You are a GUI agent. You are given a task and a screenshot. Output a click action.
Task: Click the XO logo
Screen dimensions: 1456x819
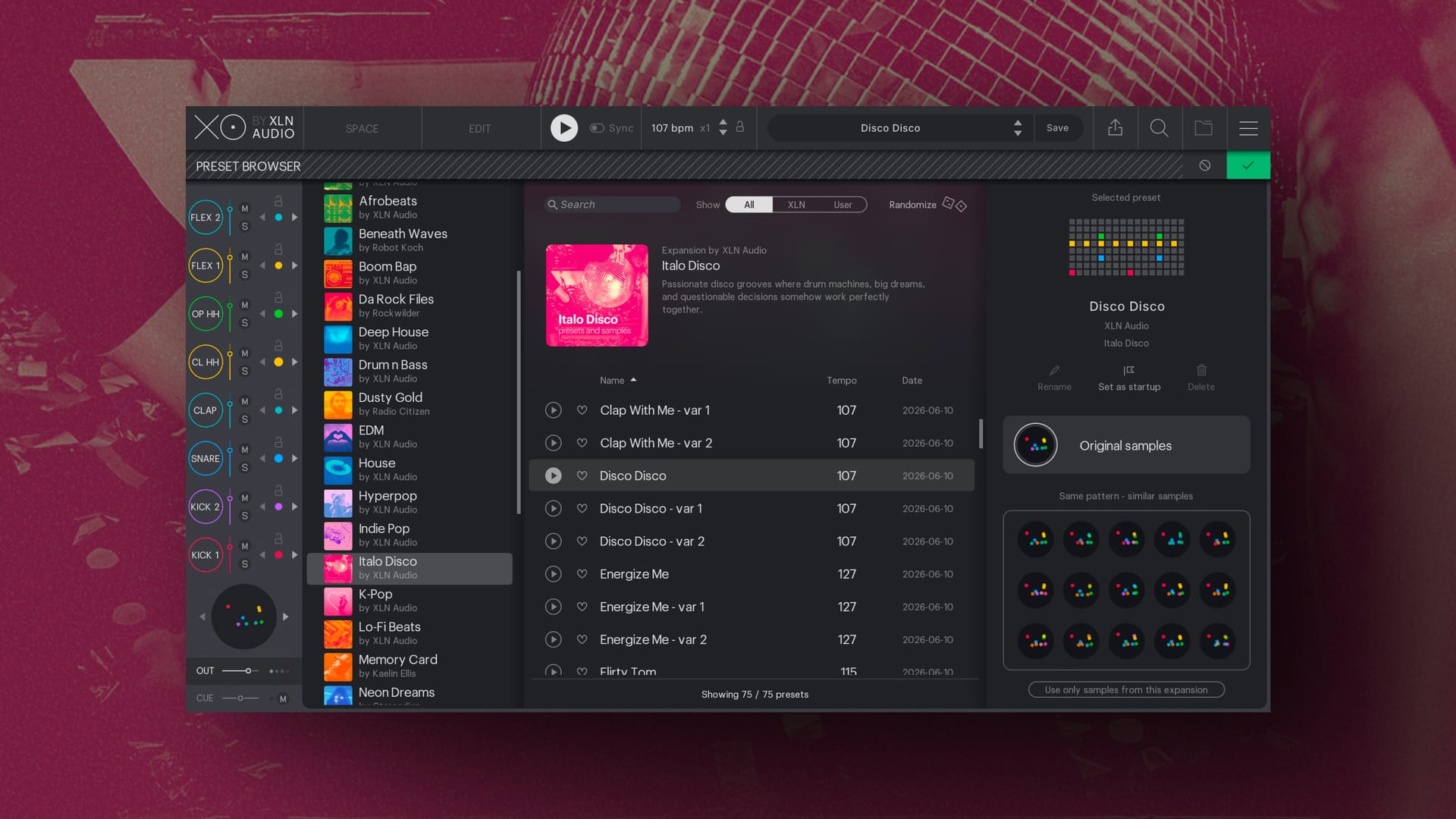click(x=220, y=127)
